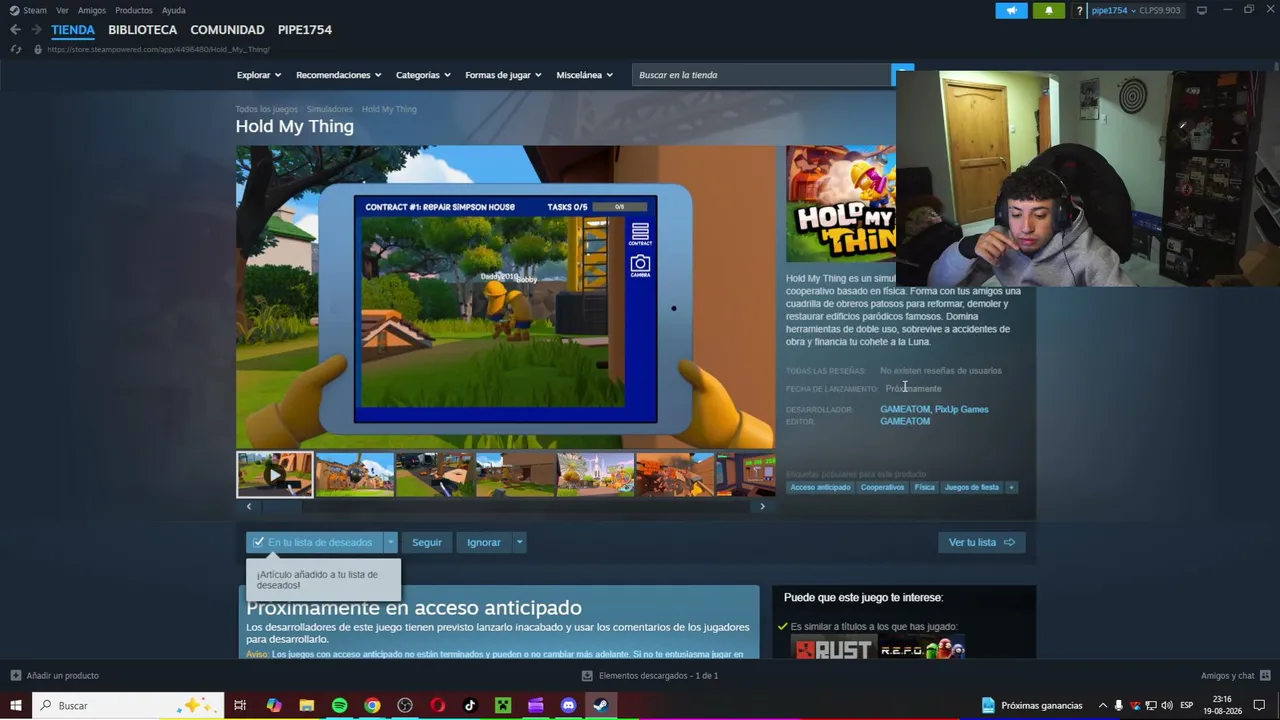Screen dimensions: 1280x720
Task: Click the Ignorar button
Action: 484,542
